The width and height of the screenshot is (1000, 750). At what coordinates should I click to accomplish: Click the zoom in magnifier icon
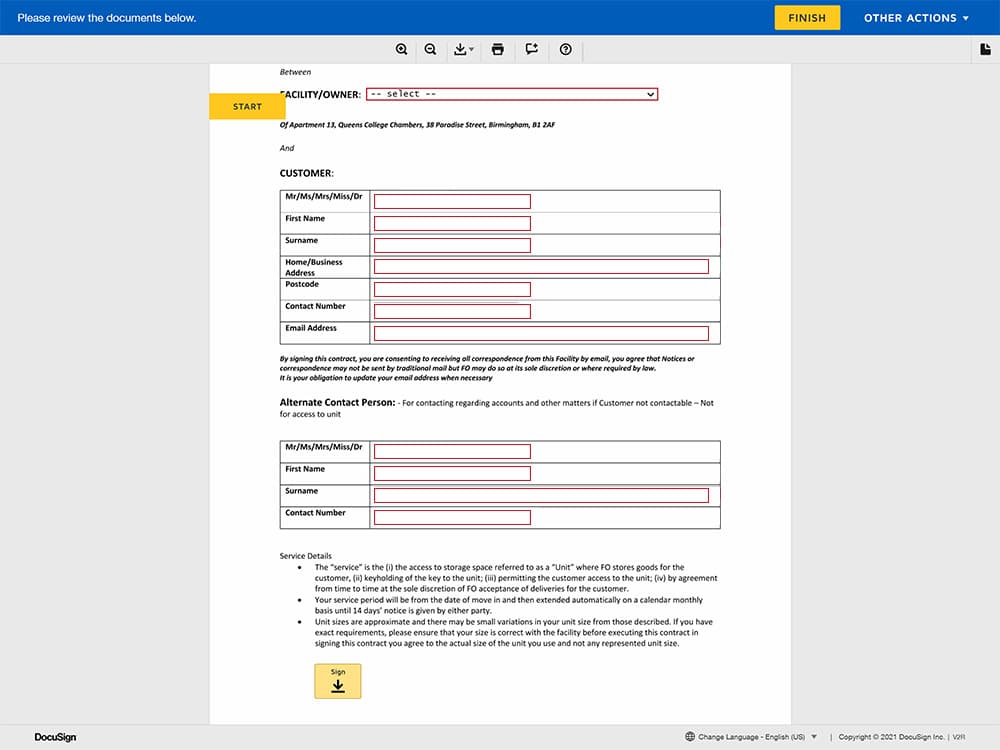(401, 49)
